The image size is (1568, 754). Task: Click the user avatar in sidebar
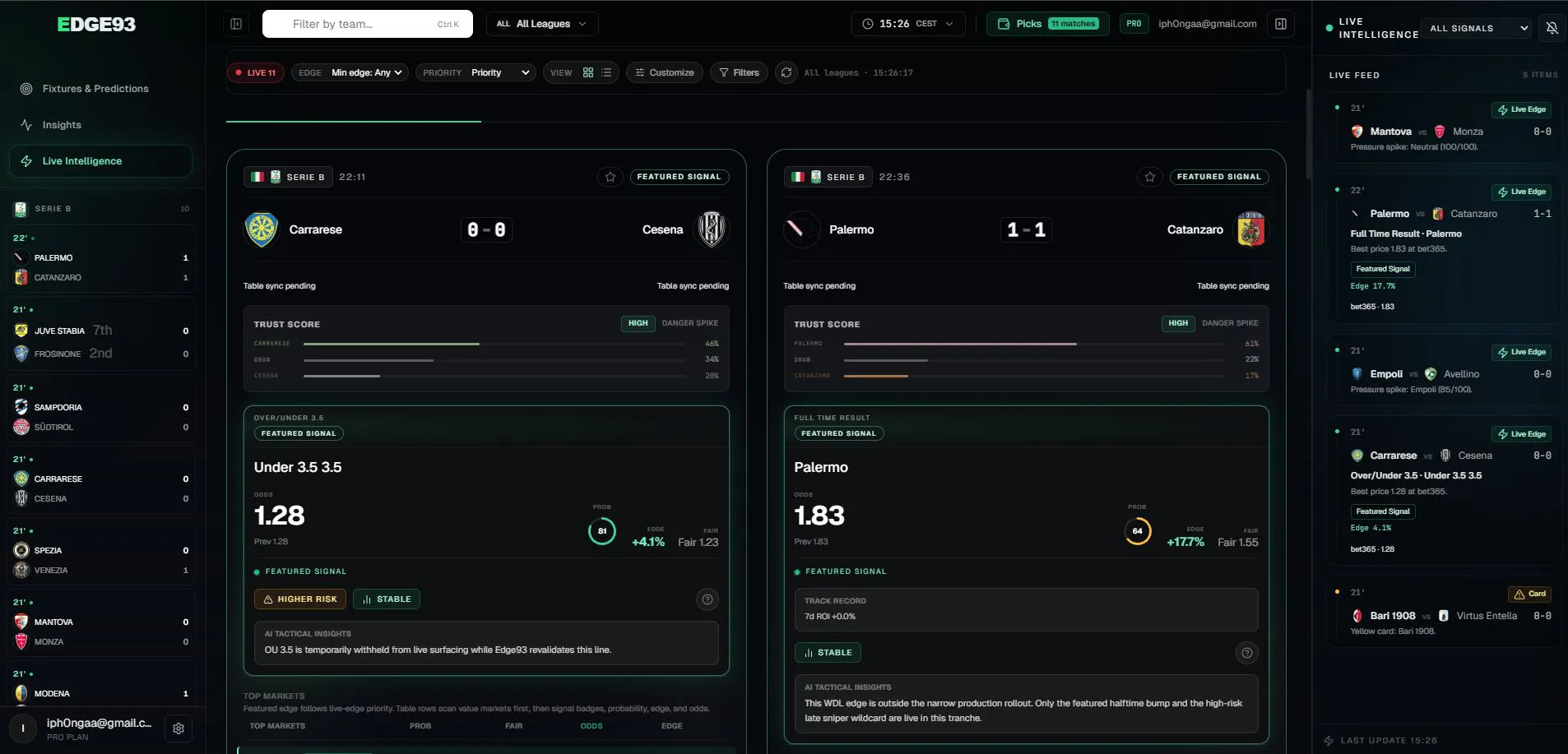tap(23, 729)
